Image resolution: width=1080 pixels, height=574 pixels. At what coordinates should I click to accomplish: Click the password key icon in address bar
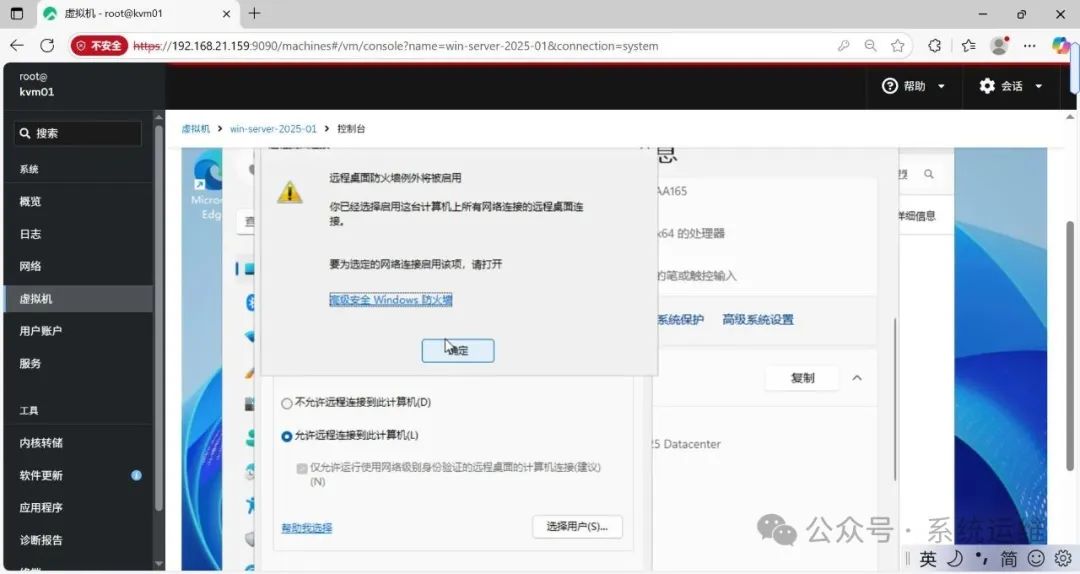coord(843,45)
